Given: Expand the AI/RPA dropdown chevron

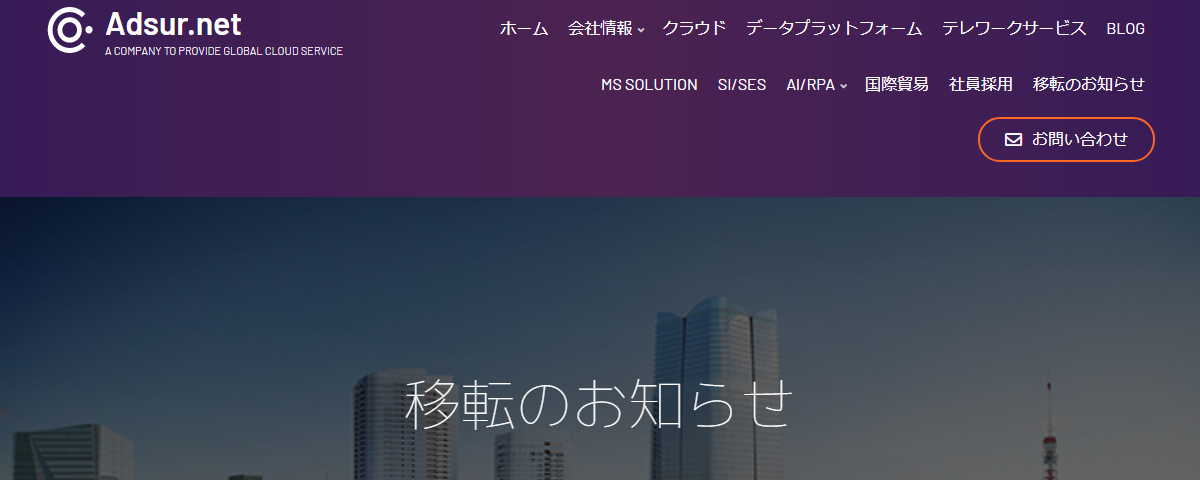Looking at the screenshot, I should (x=843, y=87).
